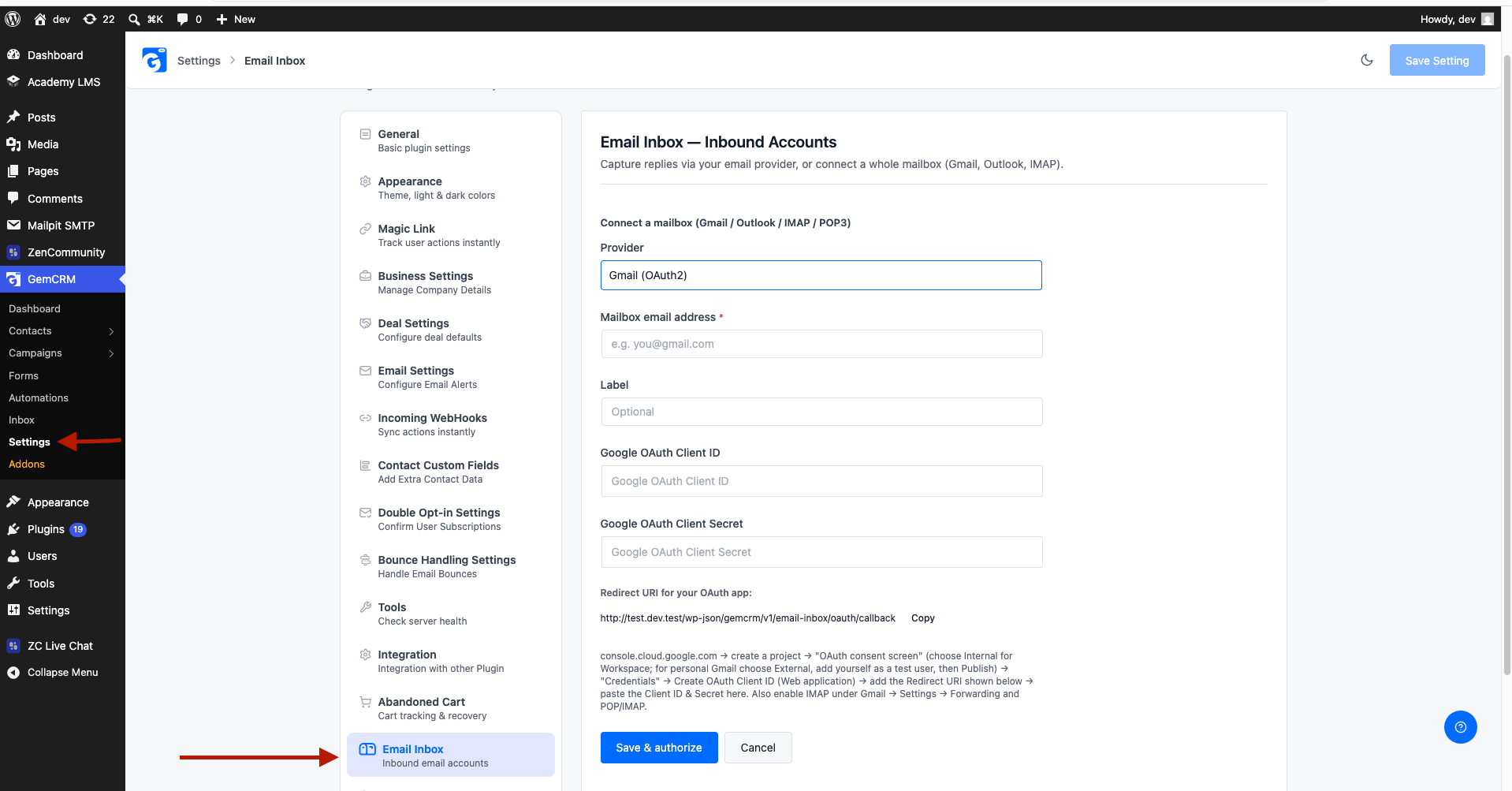
Task: Click the Posts pin icon in sidebar
Action: [13, 117]
